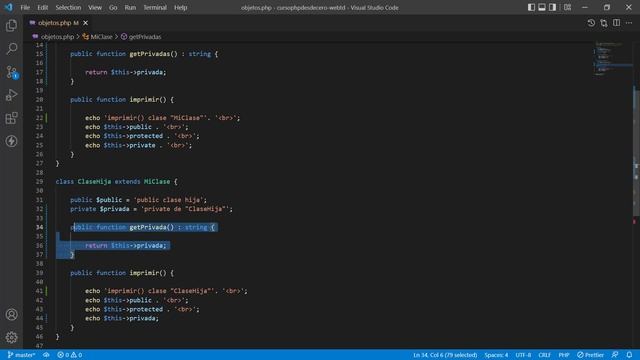Viewport: 640px width, 360px height.
Task: Click 'MiClase' after extends on line 29
Action: tap(157, 182)
